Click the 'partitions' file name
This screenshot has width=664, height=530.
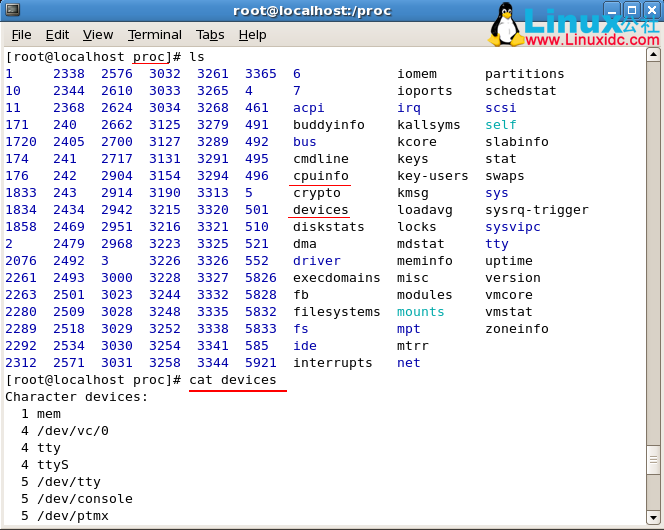click(525, 74)
